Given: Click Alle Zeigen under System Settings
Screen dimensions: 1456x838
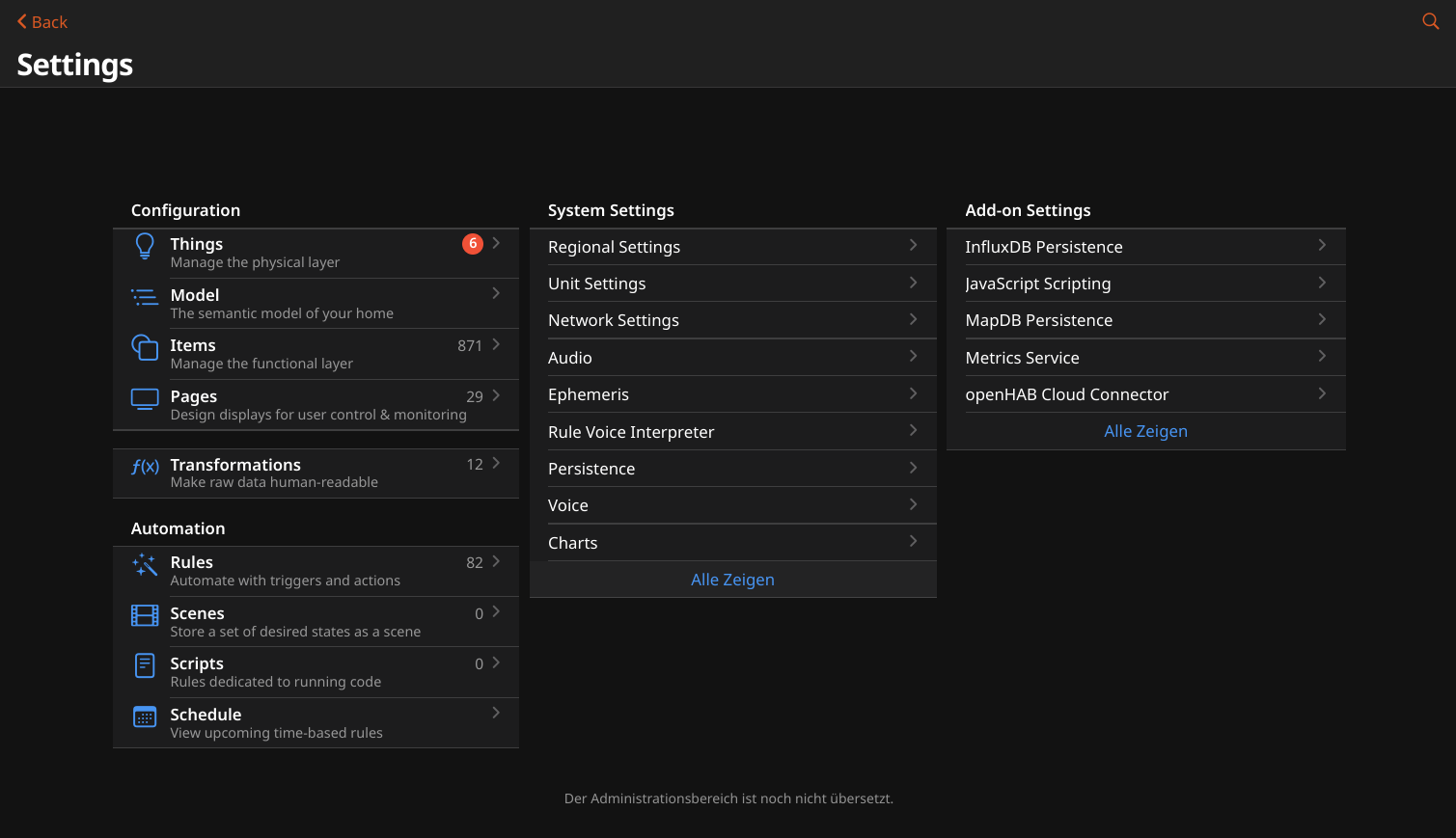Looking at the screenshot, I should 732,580.
